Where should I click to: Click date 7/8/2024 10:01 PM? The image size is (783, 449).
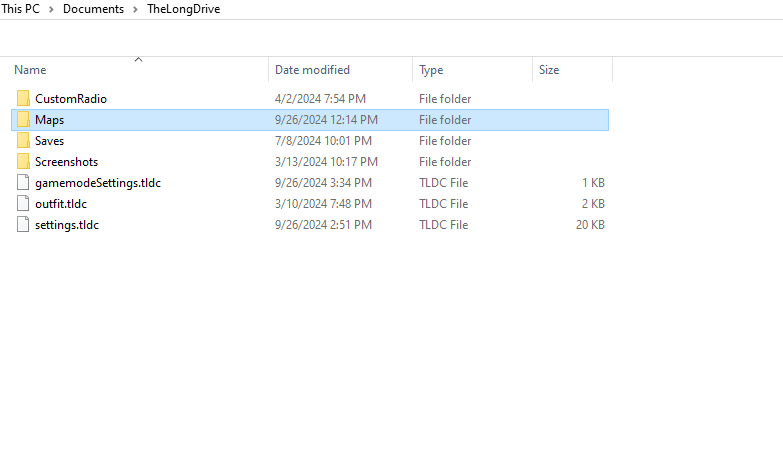(x=323, y=141)
